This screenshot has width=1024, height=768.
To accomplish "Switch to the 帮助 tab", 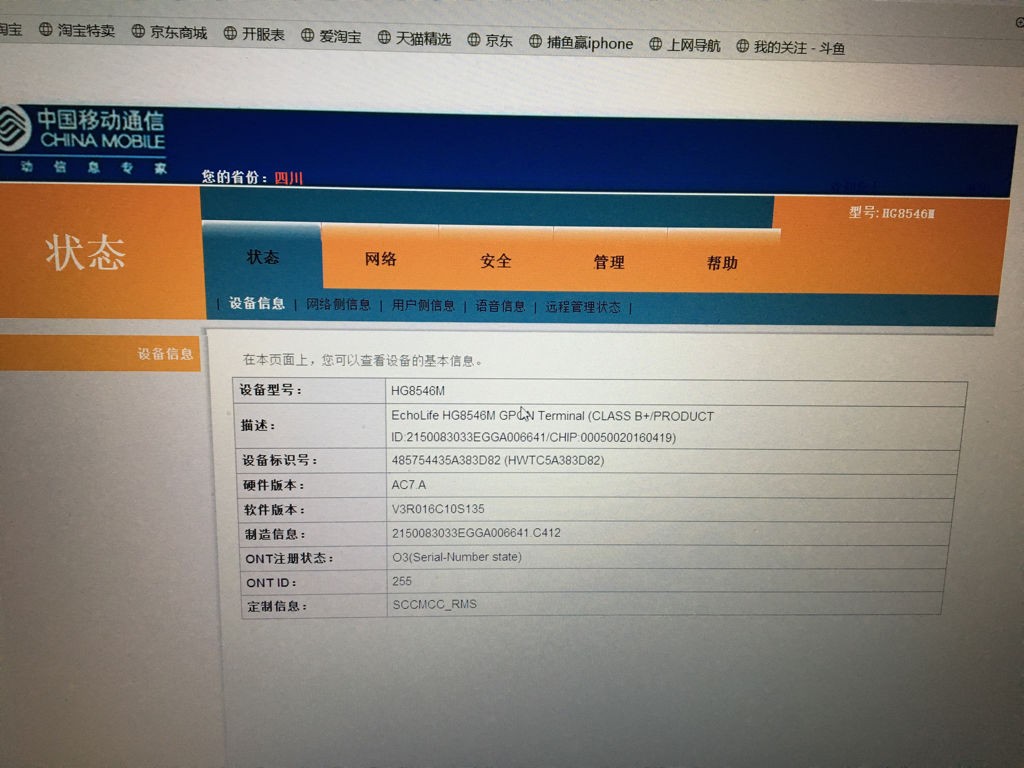I will pyautogui.click(x=722, y=263).
